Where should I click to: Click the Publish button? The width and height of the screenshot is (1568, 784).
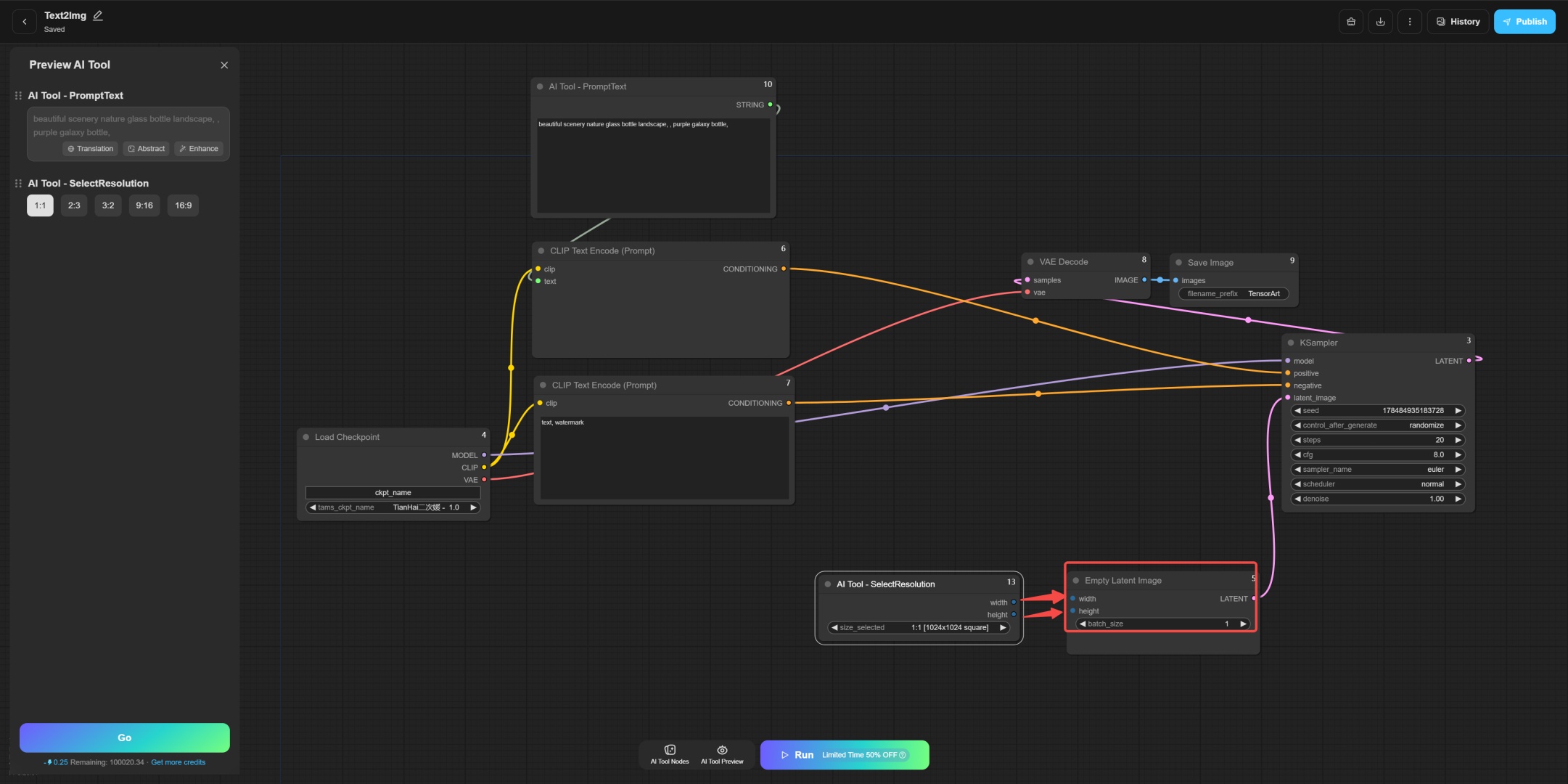(1524, 22)
